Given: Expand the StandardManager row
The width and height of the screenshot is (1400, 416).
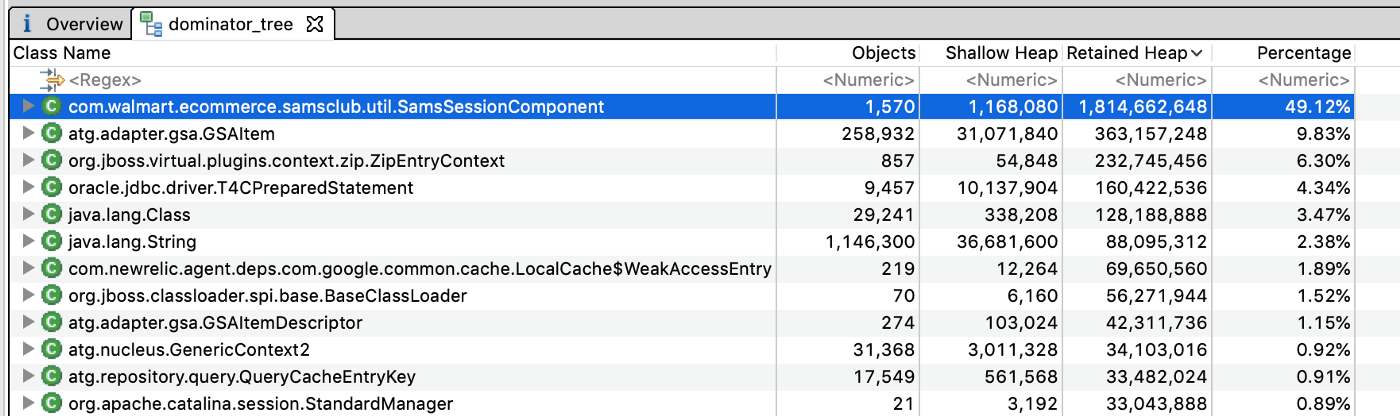Looking at the screenshot, I should tap(28, 403).
